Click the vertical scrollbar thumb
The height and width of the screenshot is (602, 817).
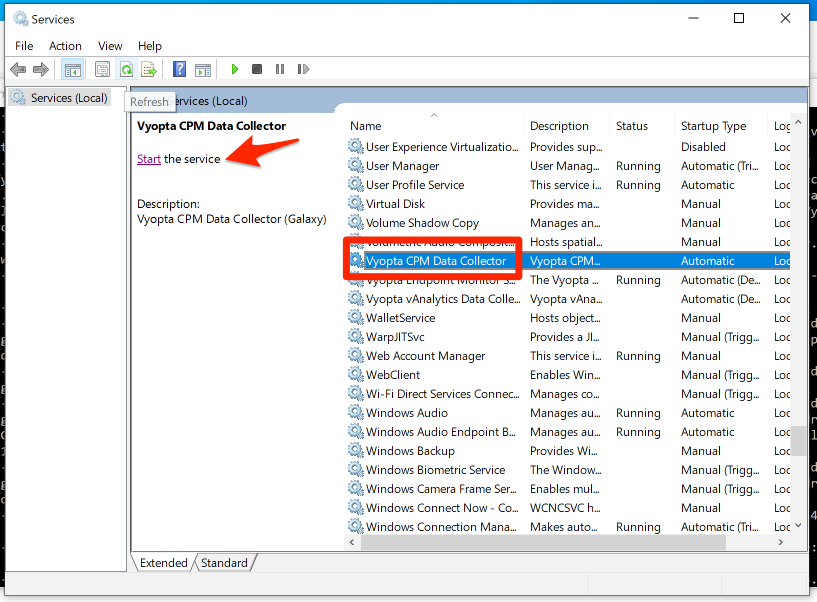coord(798,441)
